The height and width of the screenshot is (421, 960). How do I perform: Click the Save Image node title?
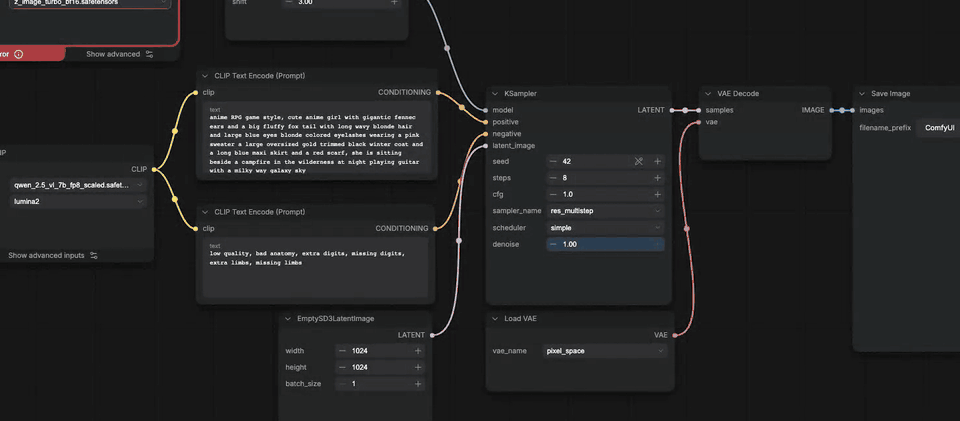[x=891, y=94]
